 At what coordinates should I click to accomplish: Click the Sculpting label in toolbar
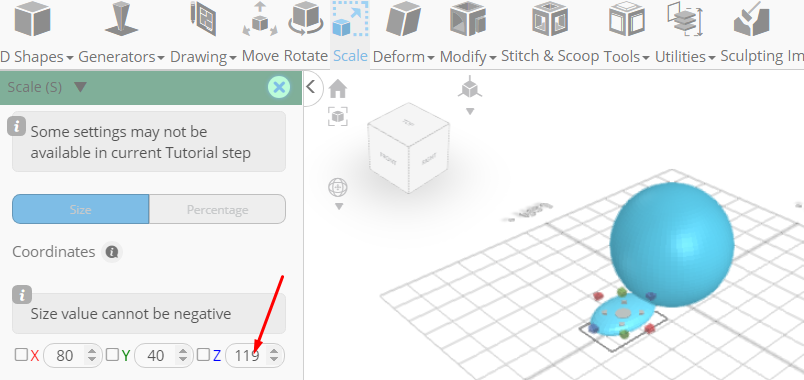(751, 56)
